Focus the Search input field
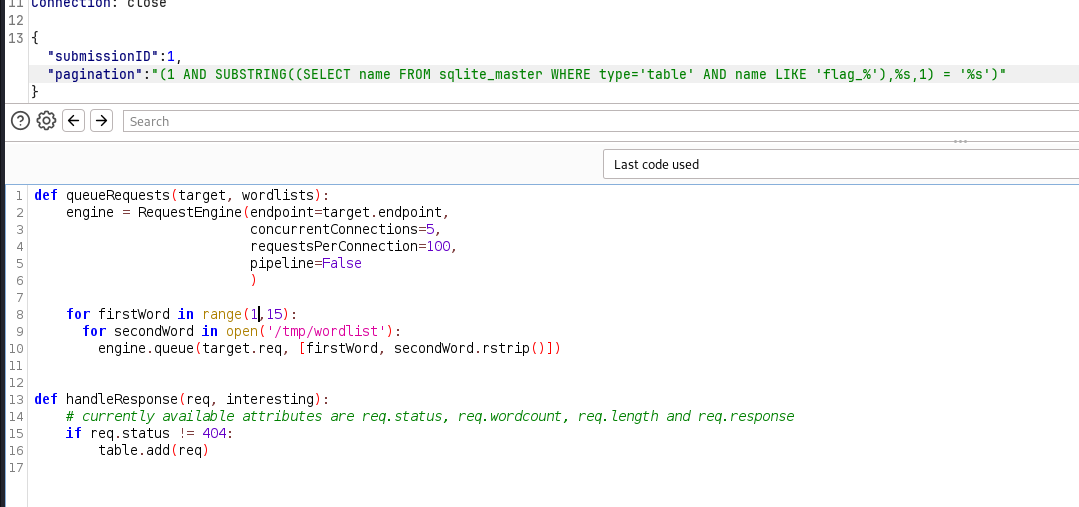This screenshot has width=1079, height=507. coord(601,121)
